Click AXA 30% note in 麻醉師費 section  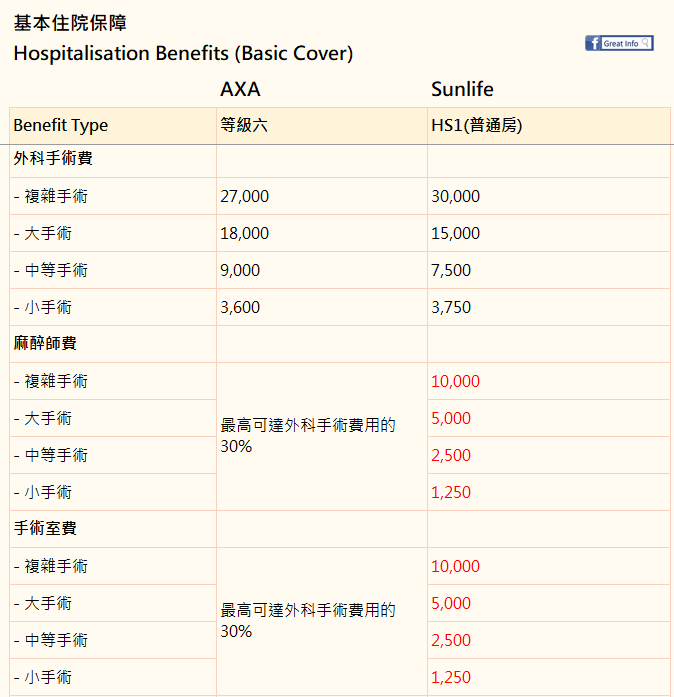308,436
